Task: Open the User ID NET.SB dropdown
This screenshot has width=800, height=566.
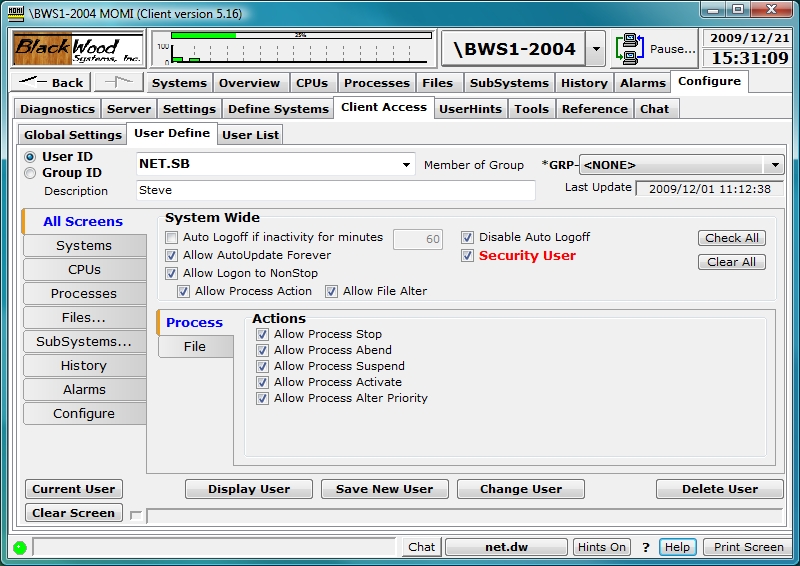Action: (406, 165)
